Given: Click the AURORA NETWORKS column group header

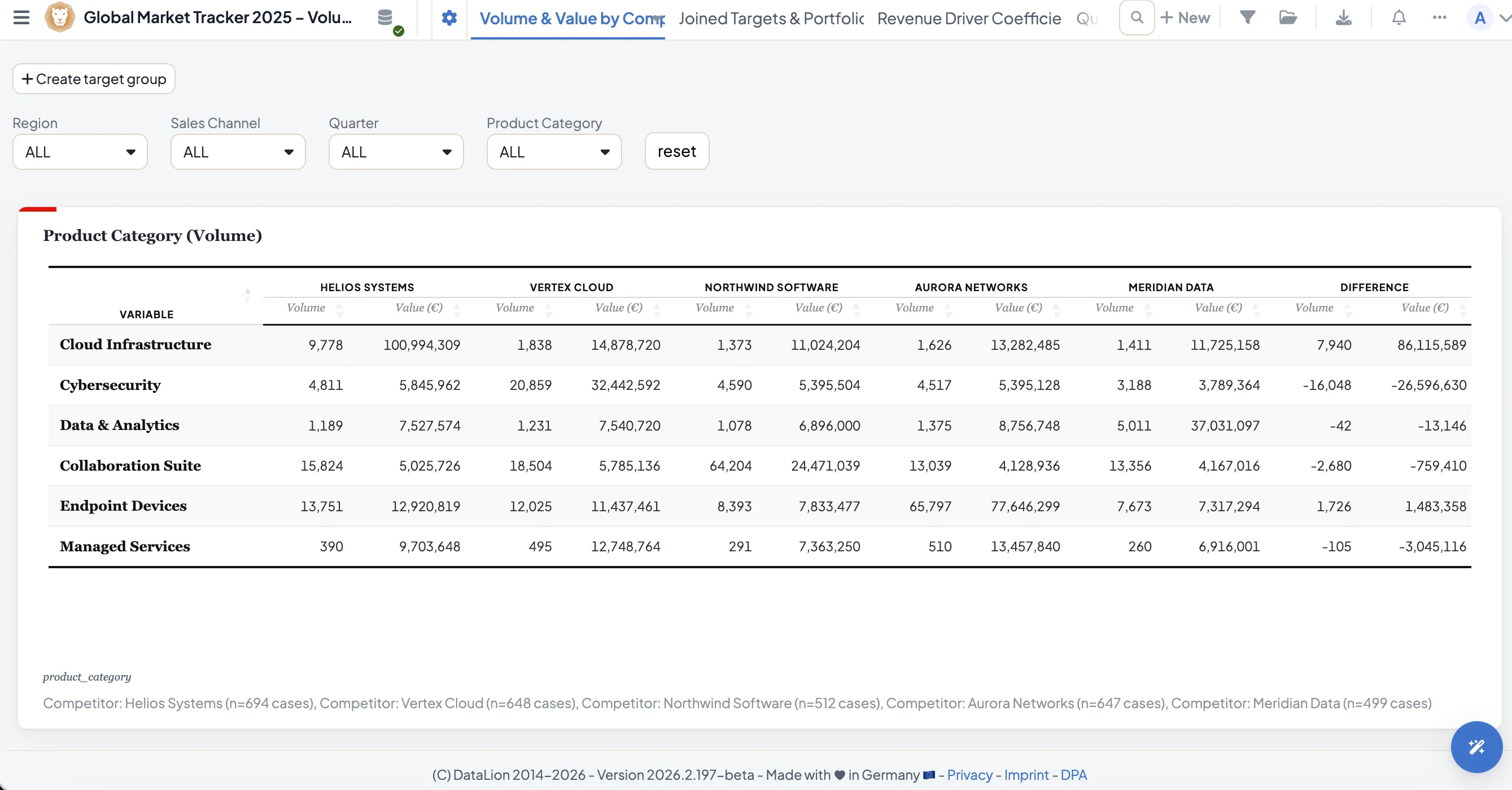Looking at the screenshot, I should (971, 287).
